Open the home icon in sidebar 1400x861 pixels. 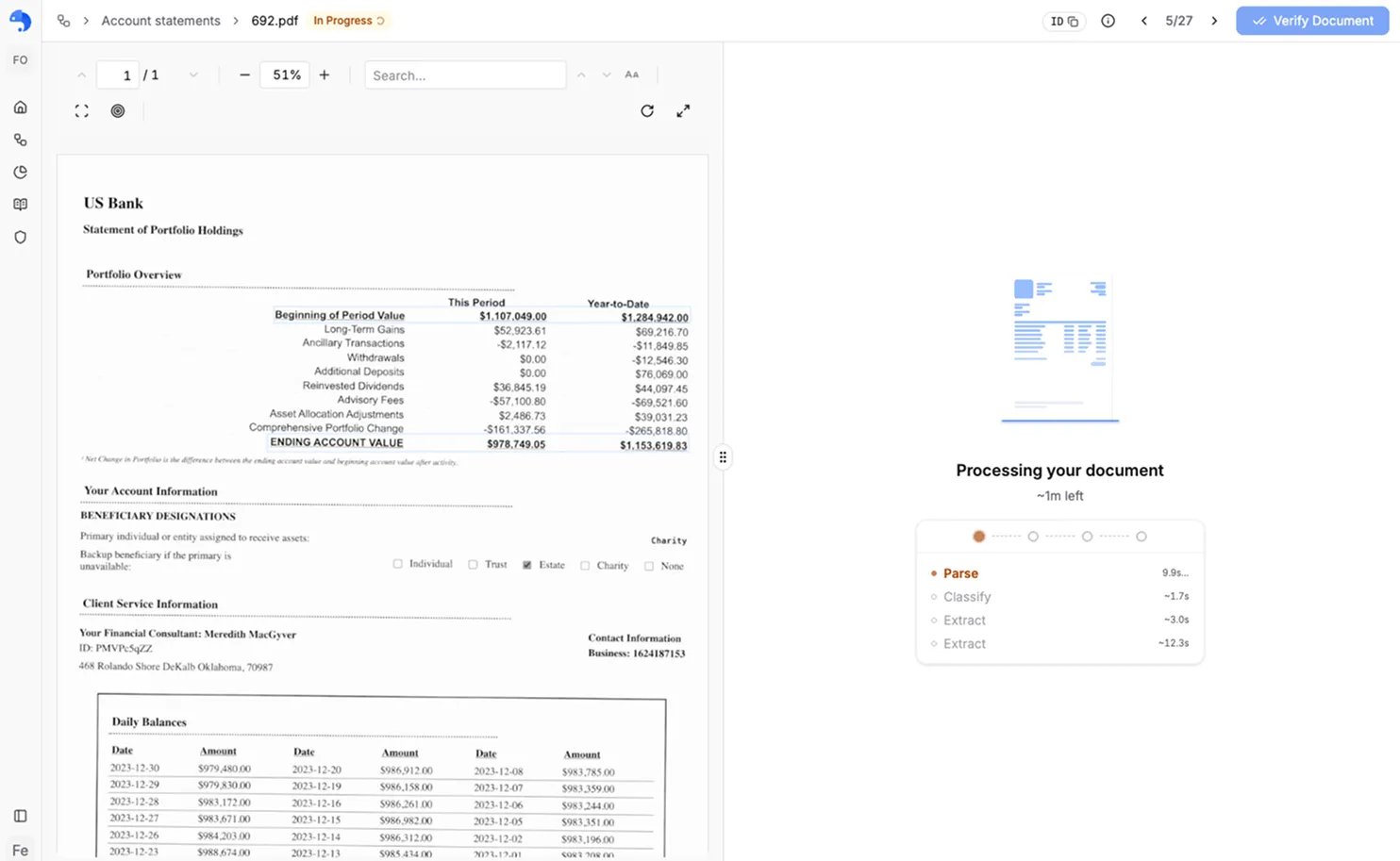click(20, 108)
